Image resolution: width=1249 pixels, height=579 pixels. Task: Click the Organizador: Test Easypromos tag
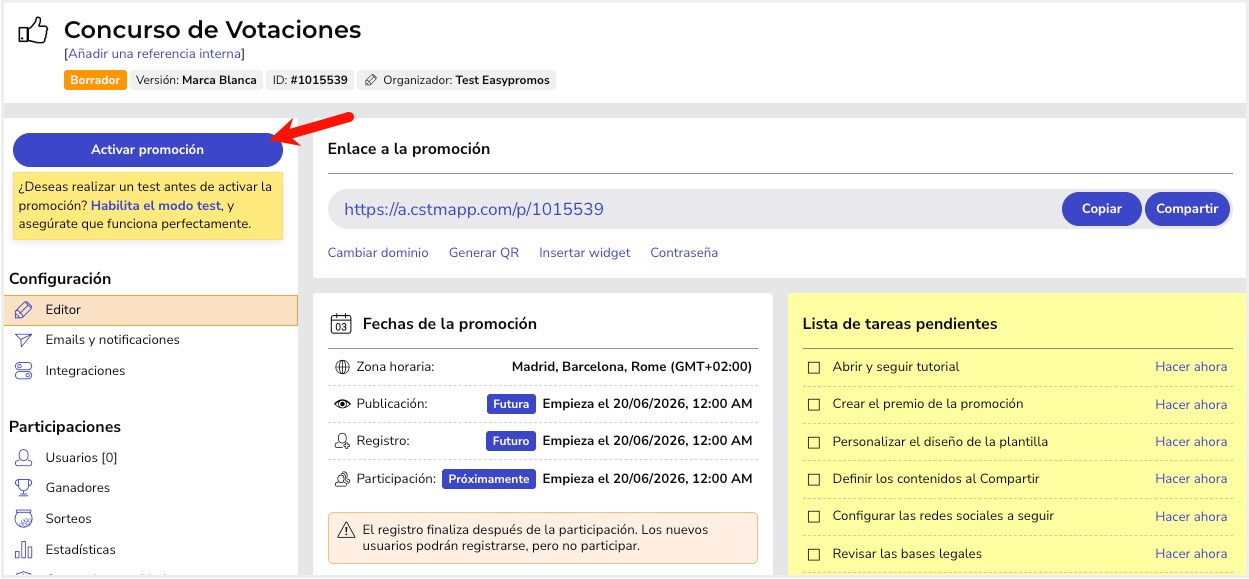pos(456,80)
